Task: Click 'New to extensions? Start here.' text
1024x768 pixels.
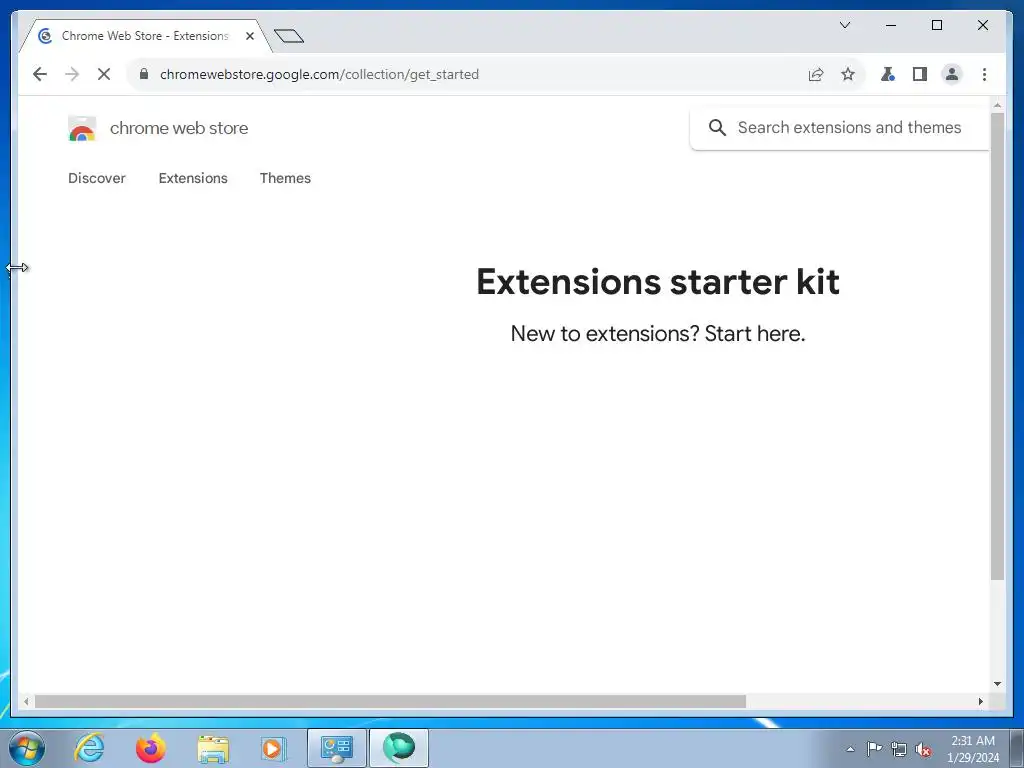Action: pos(658,334)
